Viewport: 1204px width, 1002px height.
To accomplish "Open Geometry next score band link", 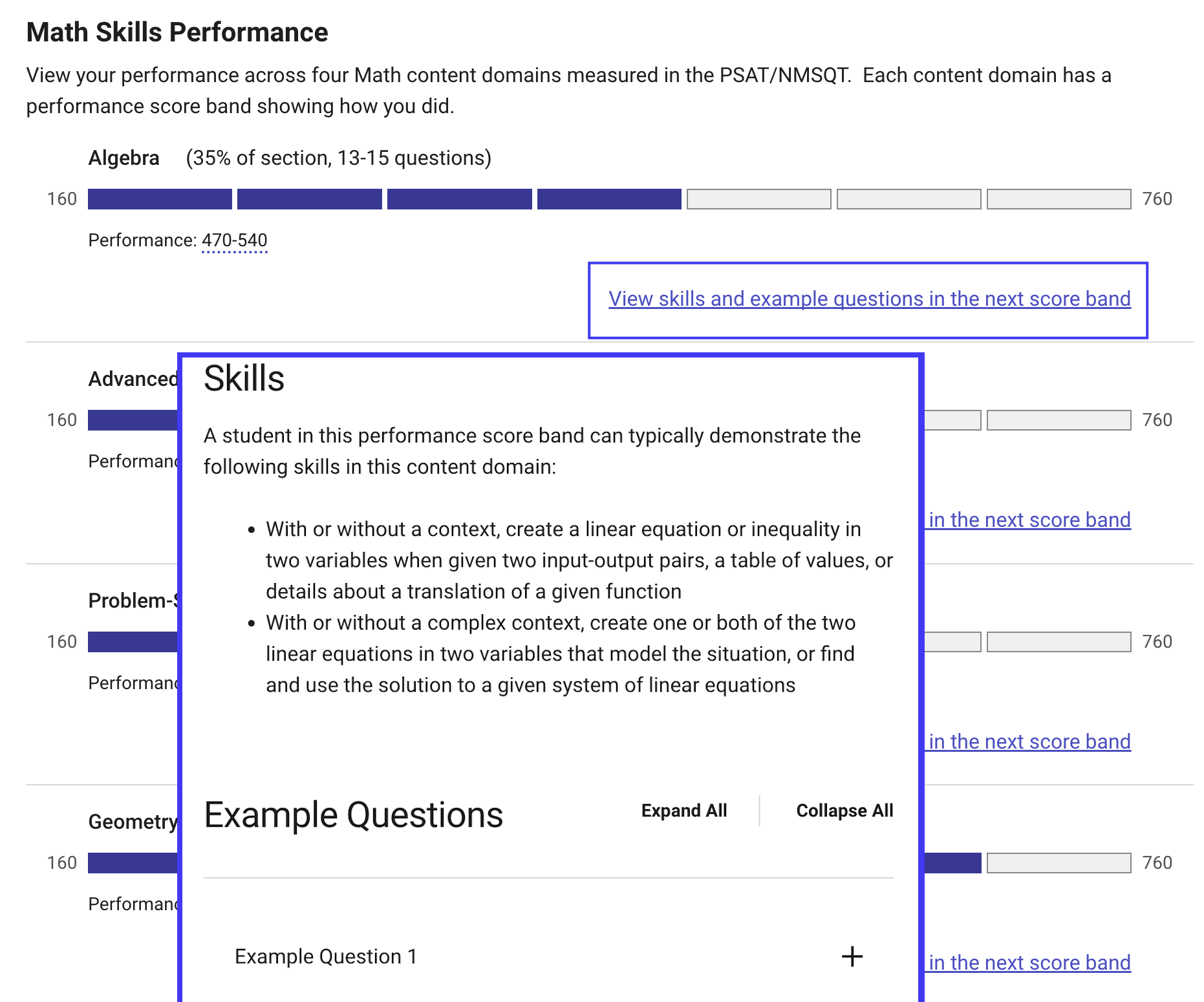I will coord(1029,963).
